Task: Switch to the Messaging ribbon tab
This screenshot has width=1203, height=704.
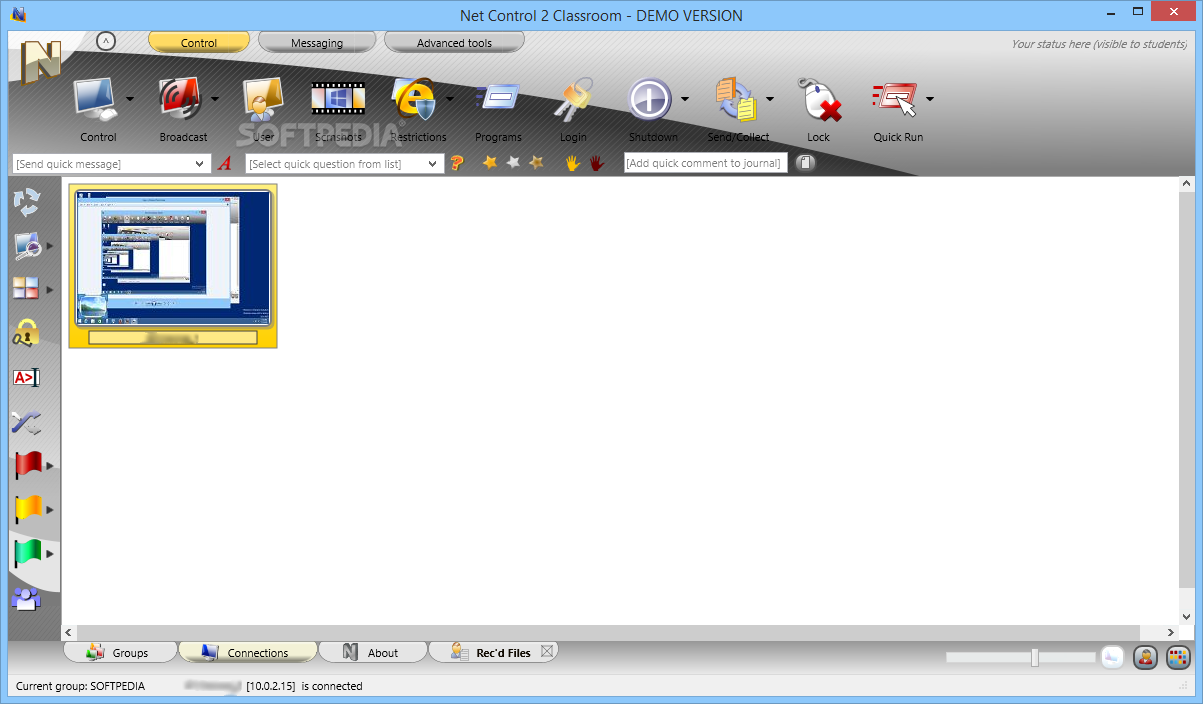Action: coord(317,43)
